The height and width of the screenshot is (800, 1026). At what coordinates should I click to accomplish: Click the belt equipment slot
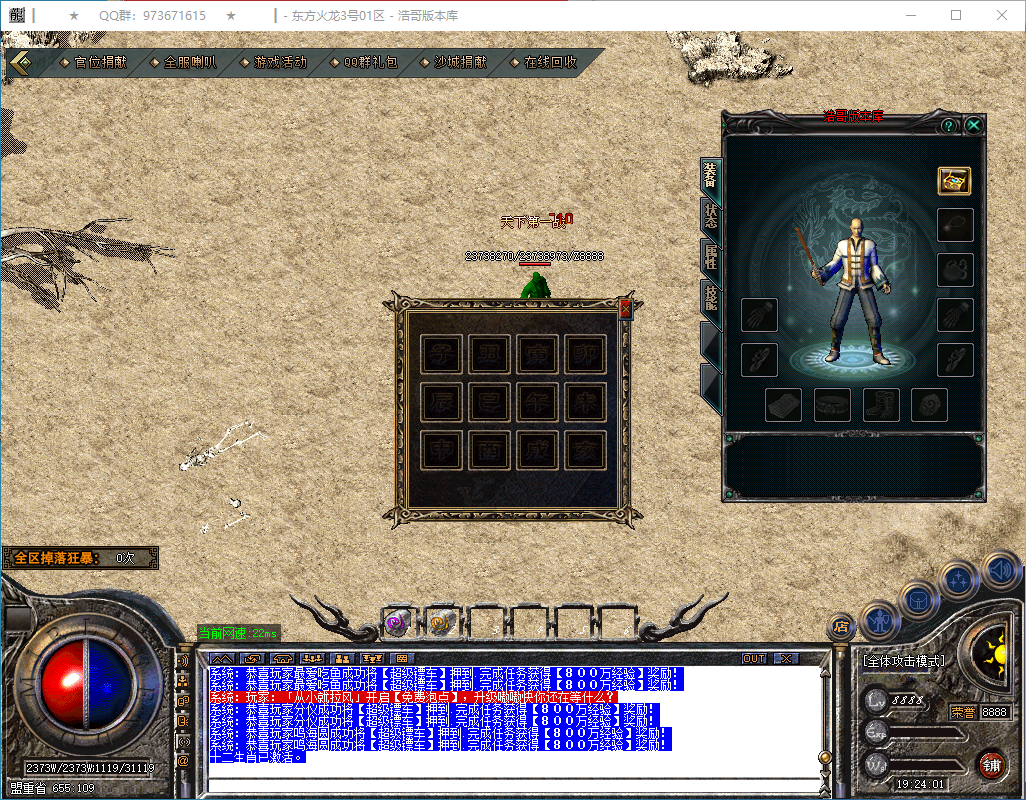(832, 405)
